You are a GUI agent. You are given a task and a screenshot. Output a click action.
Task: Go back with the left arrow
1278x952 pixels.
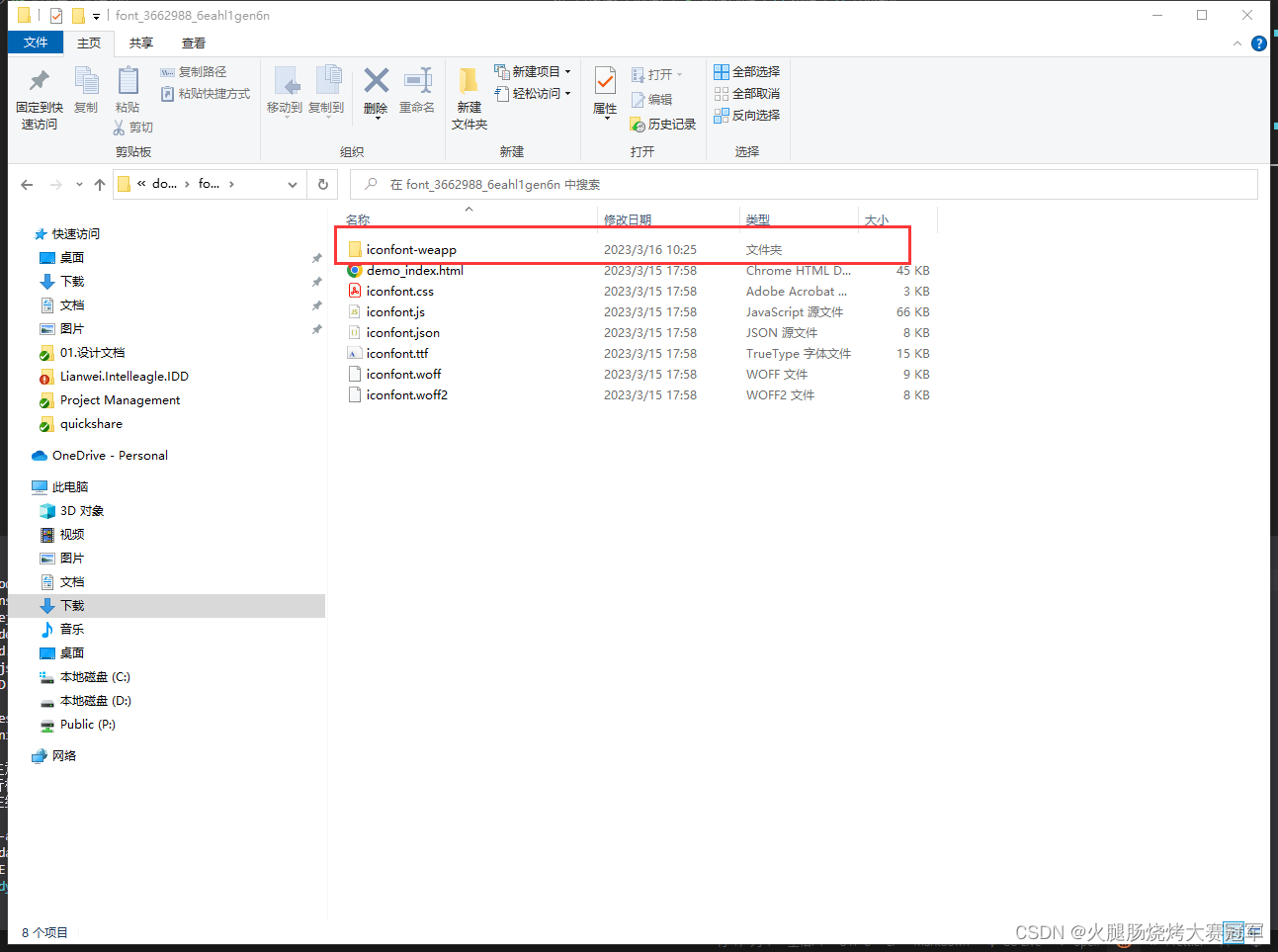coord(27,185)
